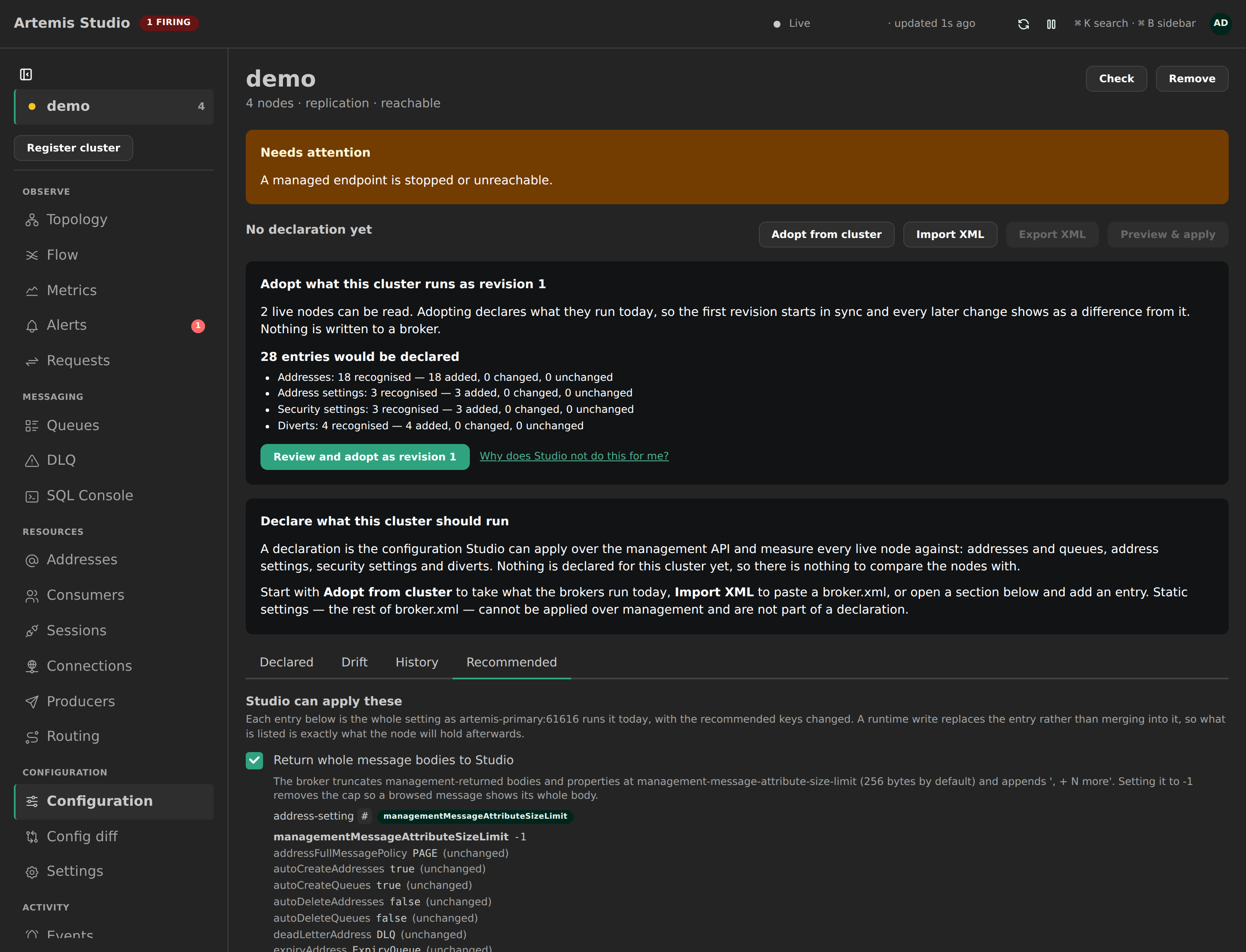The height and width of the screenshot is (952, 1246).
Task: Click the Consumers people icon
Action: [32, 595]
